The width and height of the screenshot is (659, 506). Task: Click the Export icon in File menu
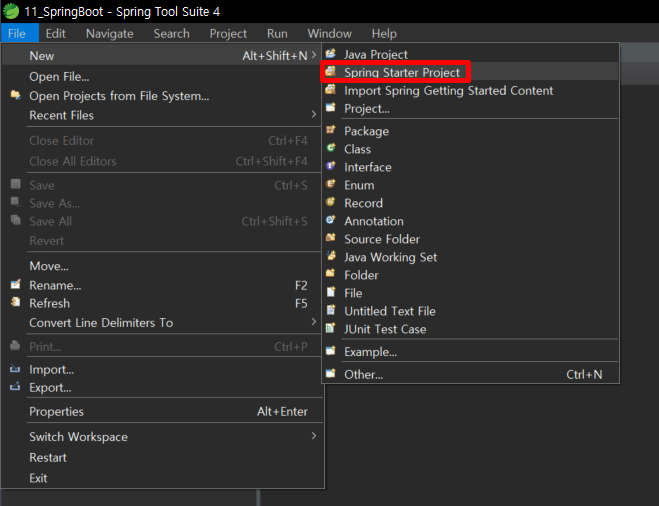pos(16,386)
